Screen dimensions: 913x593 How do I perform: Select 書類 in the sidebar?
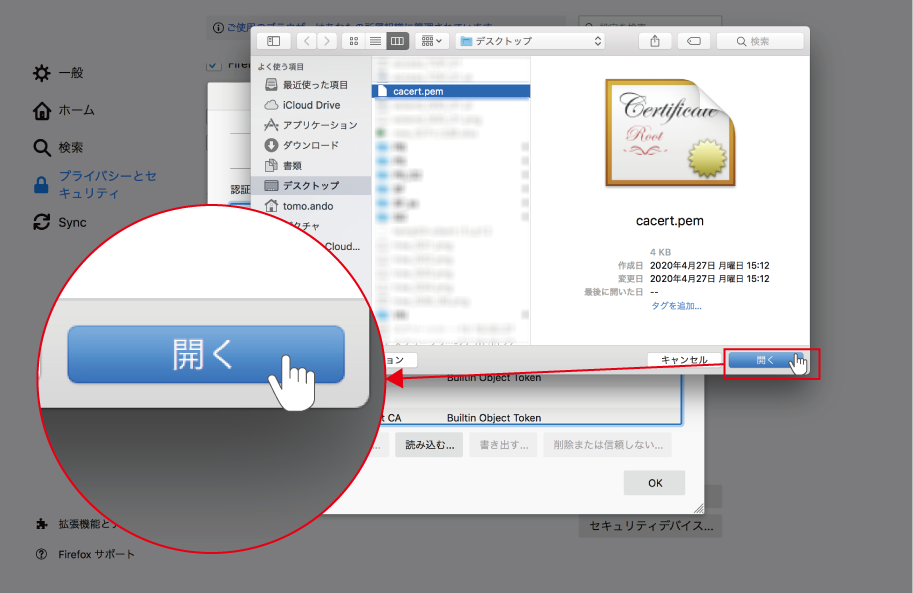(x=311, y=165)
